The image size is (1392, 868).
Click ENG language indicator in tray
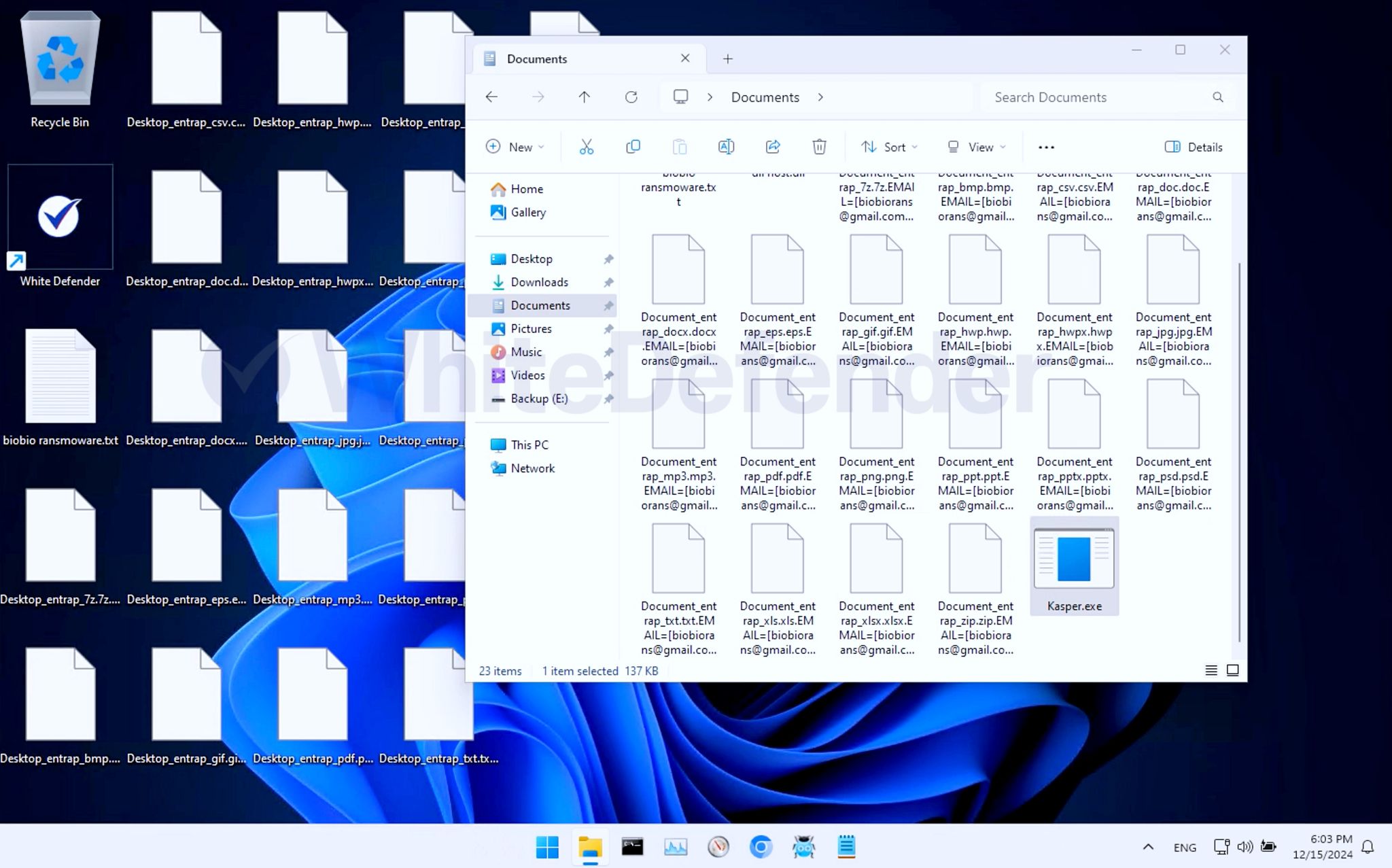click(x=1185, y=847)
